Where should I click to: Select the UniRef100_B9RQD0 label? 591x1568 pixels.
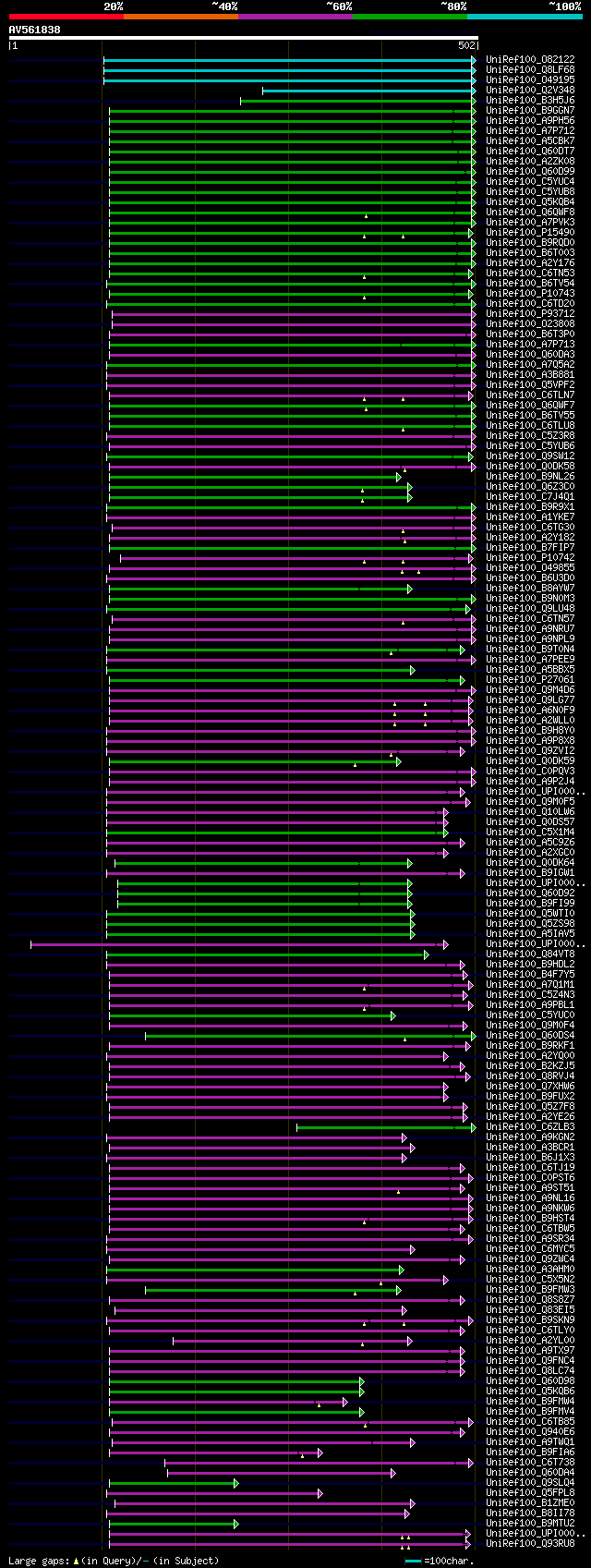[x=530, y=243]
